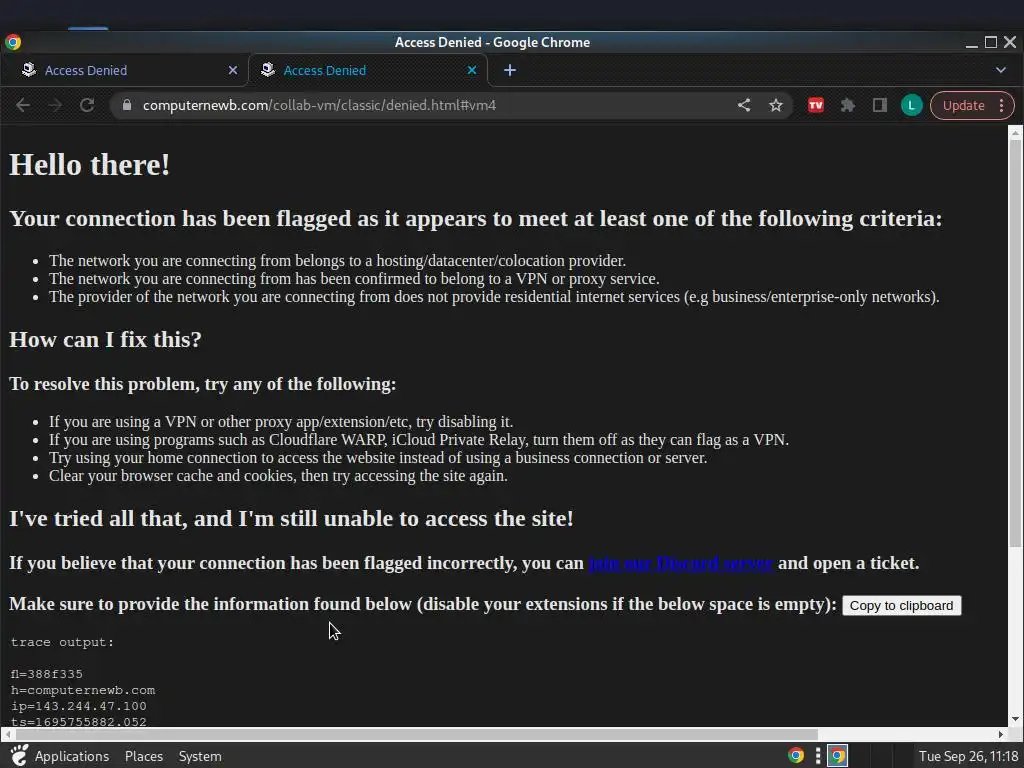
Task: Select the second Access Denied tab
Action: 366,70
